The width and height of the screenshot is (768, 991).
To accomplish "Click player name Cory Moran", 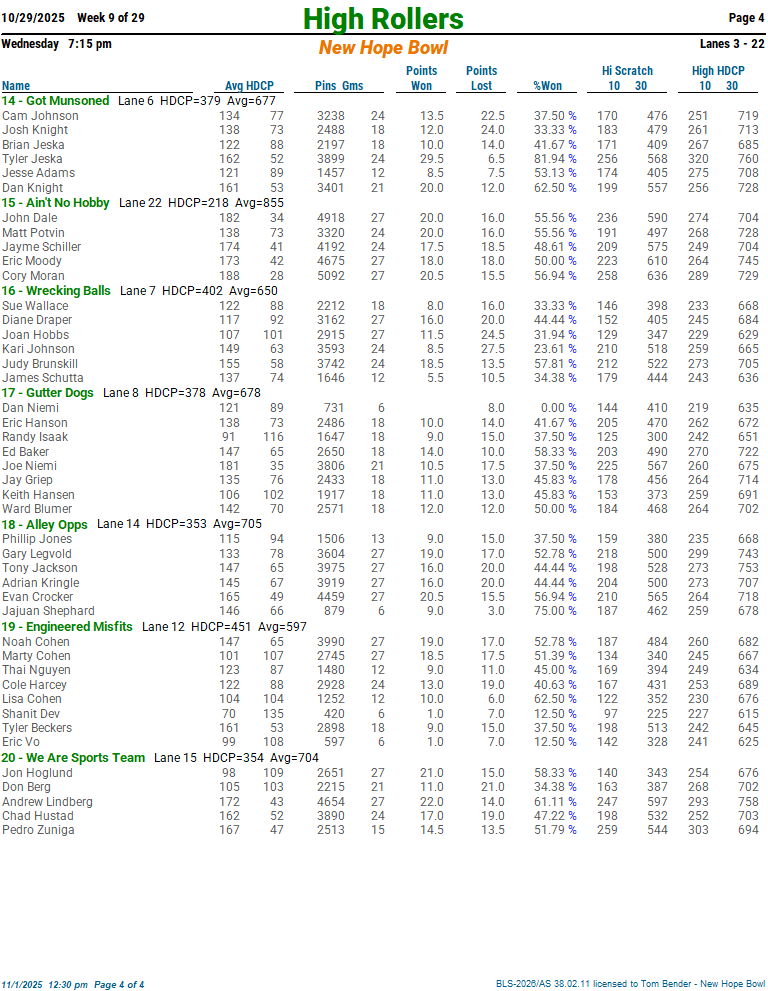I will pos(33,276).
